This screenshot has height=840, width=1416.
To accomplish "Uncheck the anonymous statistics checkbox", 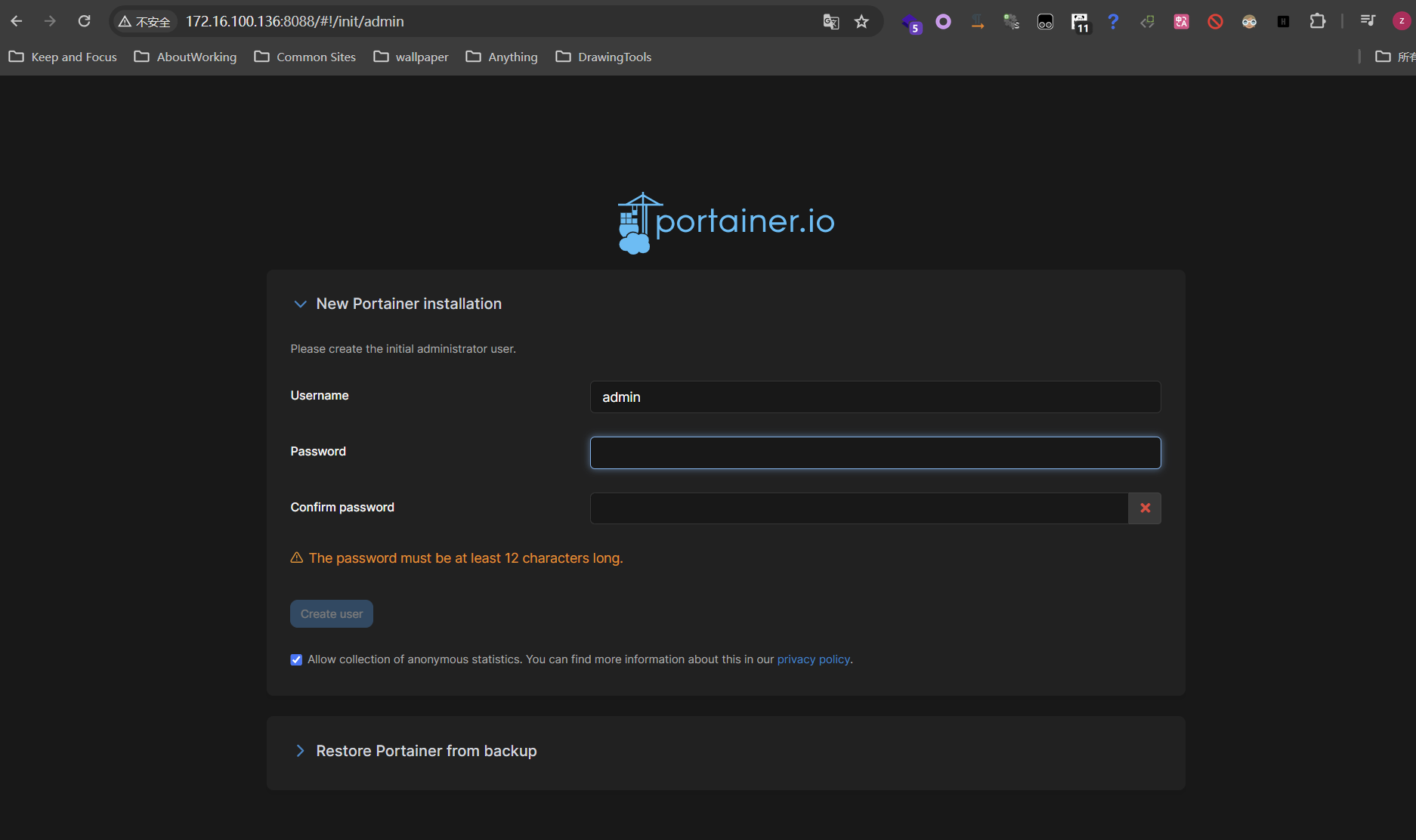I will point(296,659).
